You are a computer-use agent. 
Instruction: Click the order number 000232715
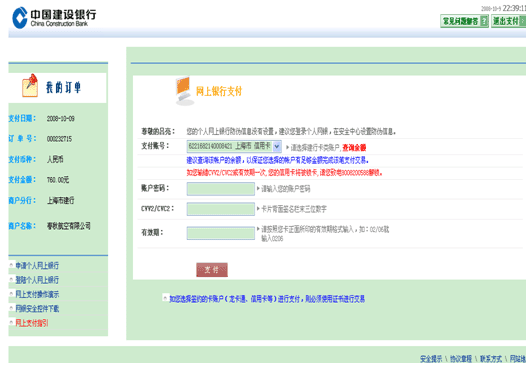pyautogui.click(x=59, y=139)
